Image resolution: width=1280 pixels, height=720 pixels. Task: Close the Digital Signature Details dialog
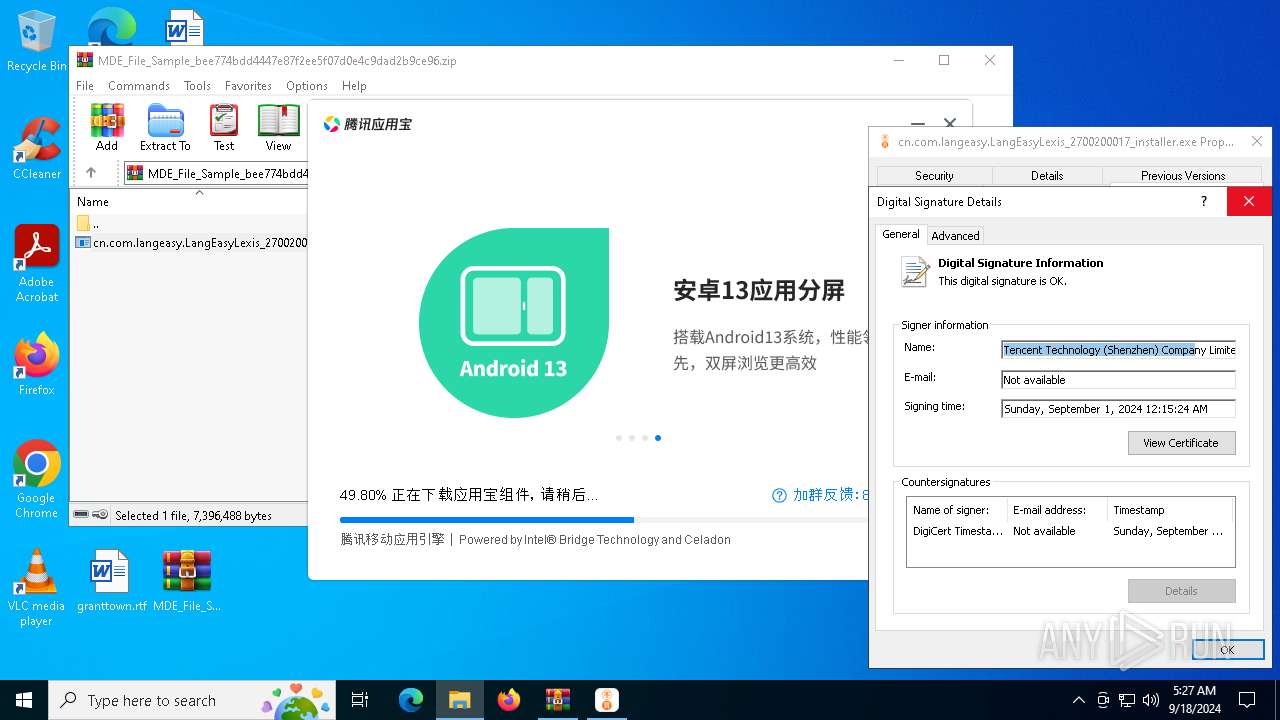[1249, 201]
